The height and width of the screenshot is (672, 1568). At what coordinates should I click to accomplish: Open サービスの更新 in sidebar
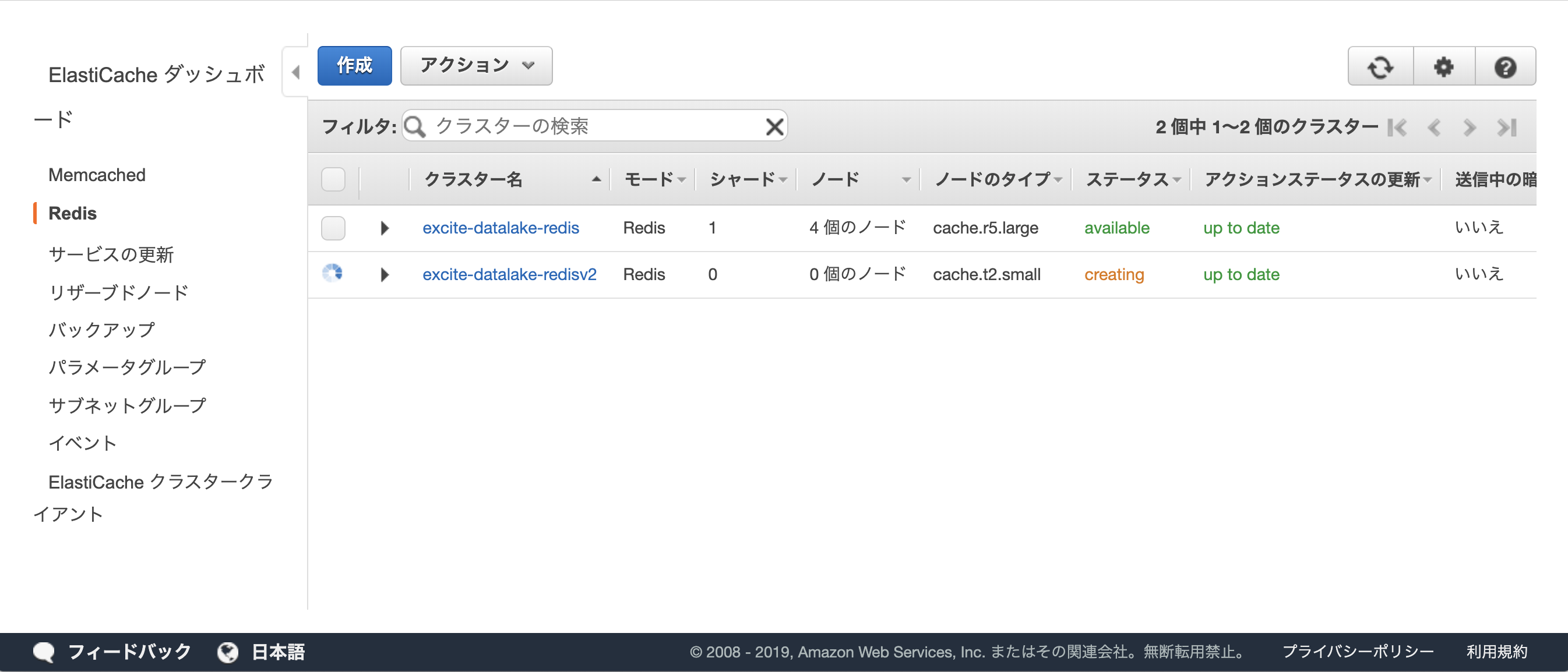111,254
